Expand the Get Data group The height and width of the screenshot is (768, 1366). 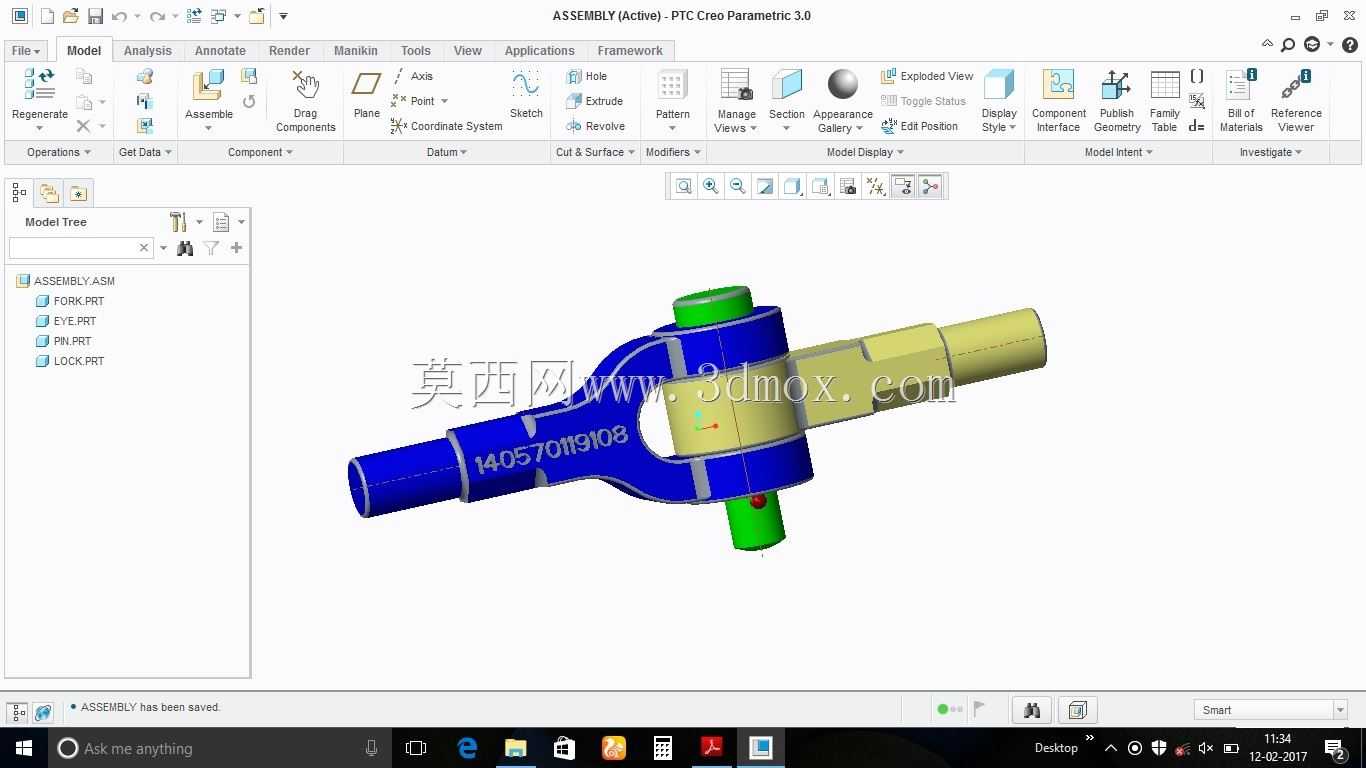click(145, 152)
